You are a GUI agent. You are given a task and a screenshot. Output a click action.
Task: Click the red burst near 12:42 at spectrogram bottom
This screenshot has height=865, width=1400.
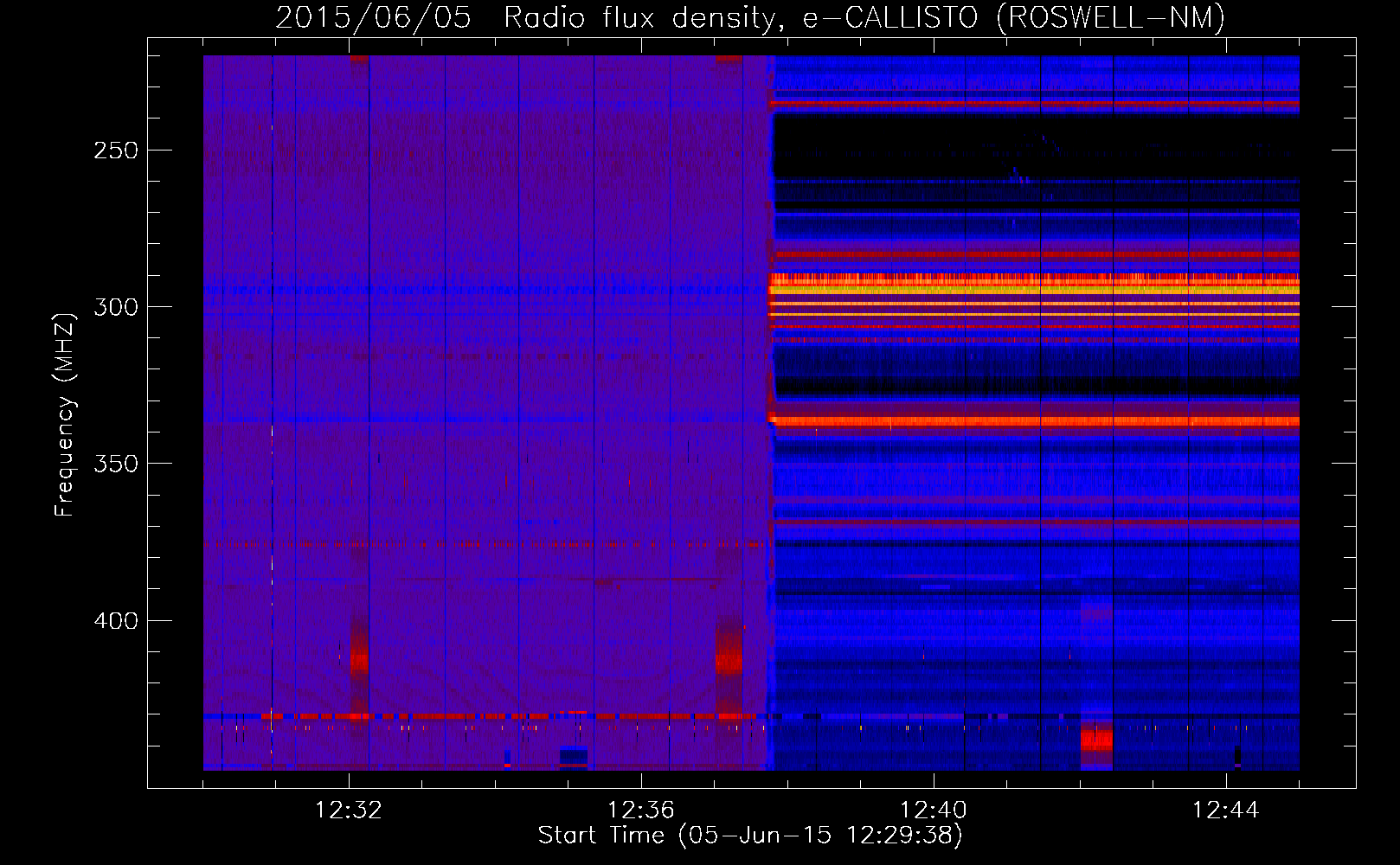[1096, 740]
